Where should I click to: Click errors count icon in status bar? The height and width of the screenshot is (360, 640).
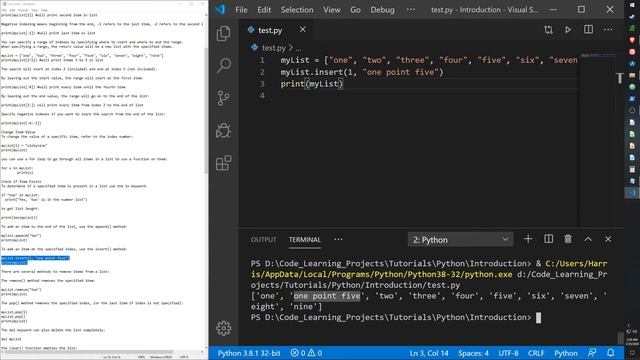tap(297, 353)
